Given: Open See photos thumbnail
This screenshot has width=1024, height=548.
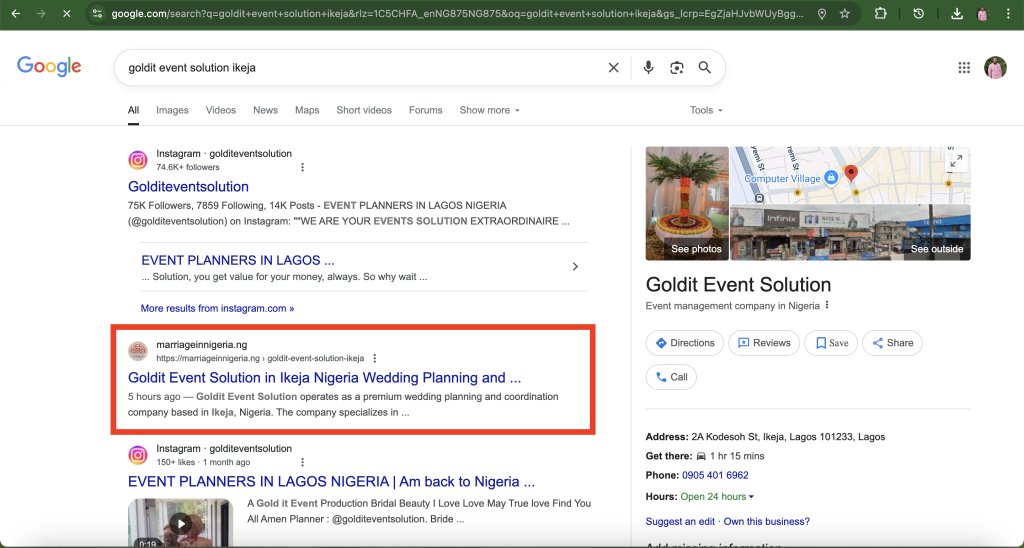Looking at the screenshot, I should 687,203.
